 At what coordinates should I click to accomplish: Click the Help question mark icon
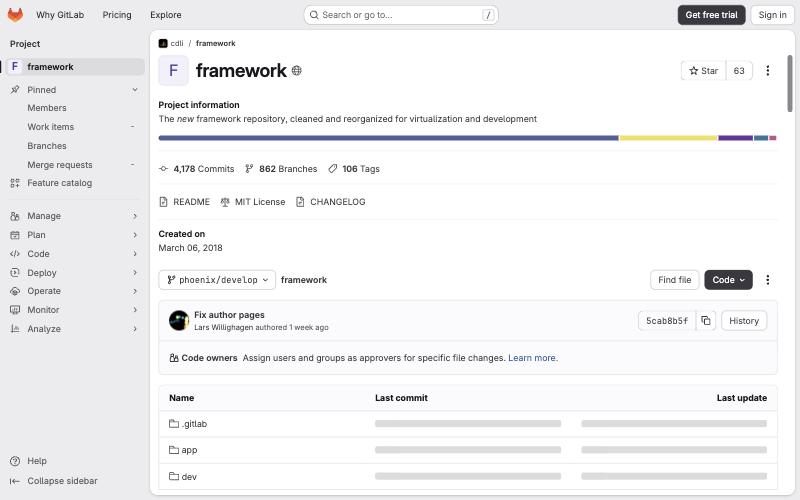point(15,461)
